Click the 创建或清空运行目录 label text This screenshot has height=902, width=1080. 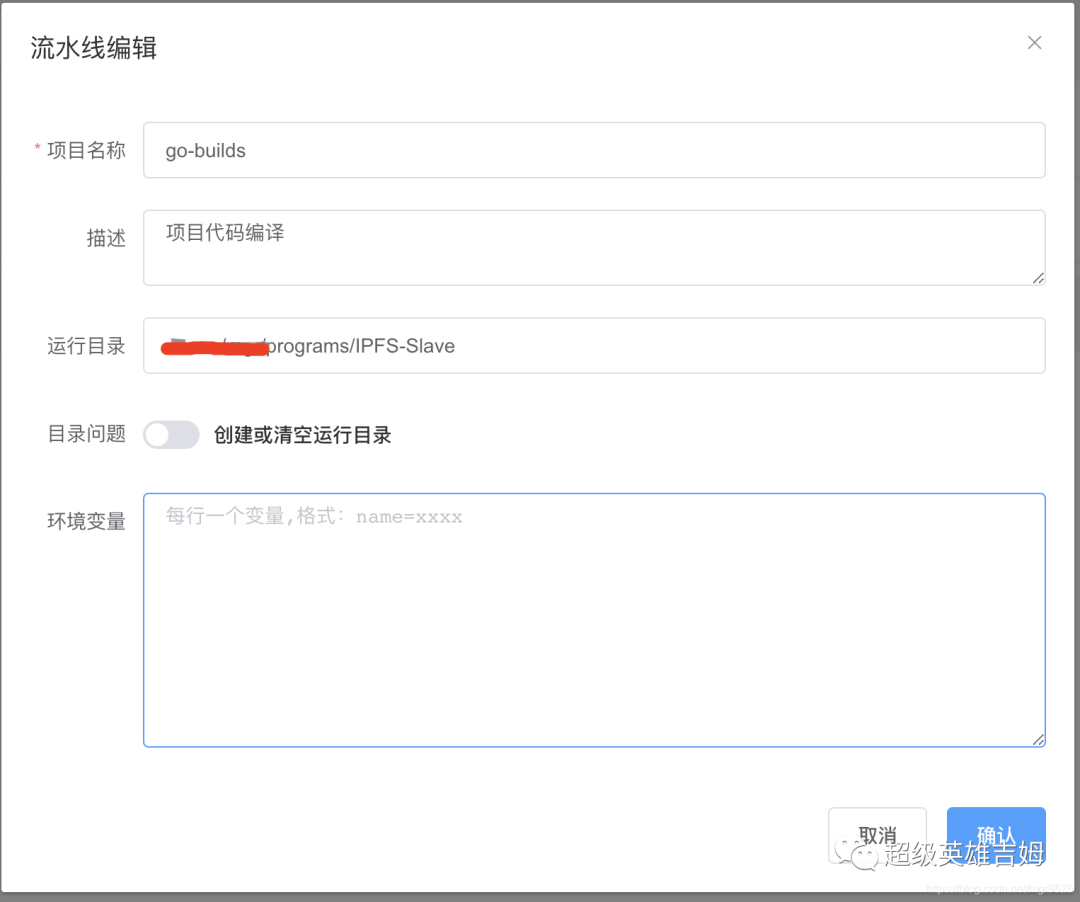click(302, 435)
